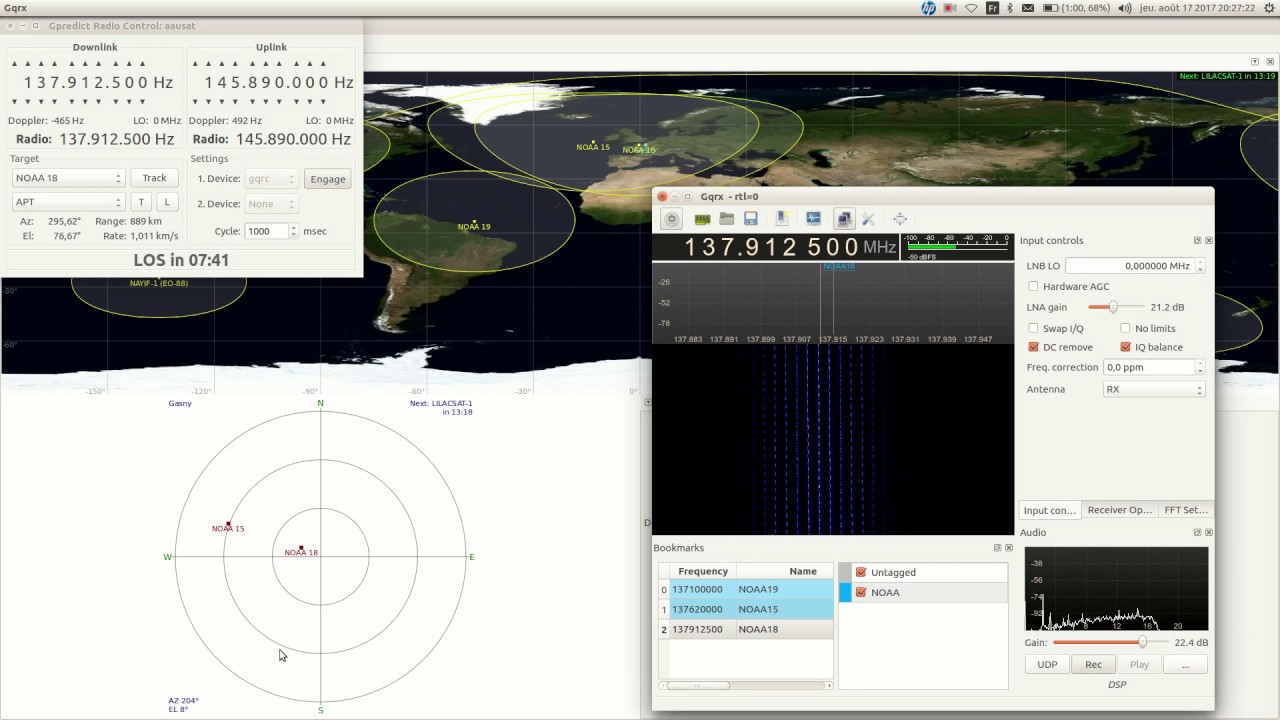
Task: Adjust the LNA gain slider
Action: pos(1116,307)
